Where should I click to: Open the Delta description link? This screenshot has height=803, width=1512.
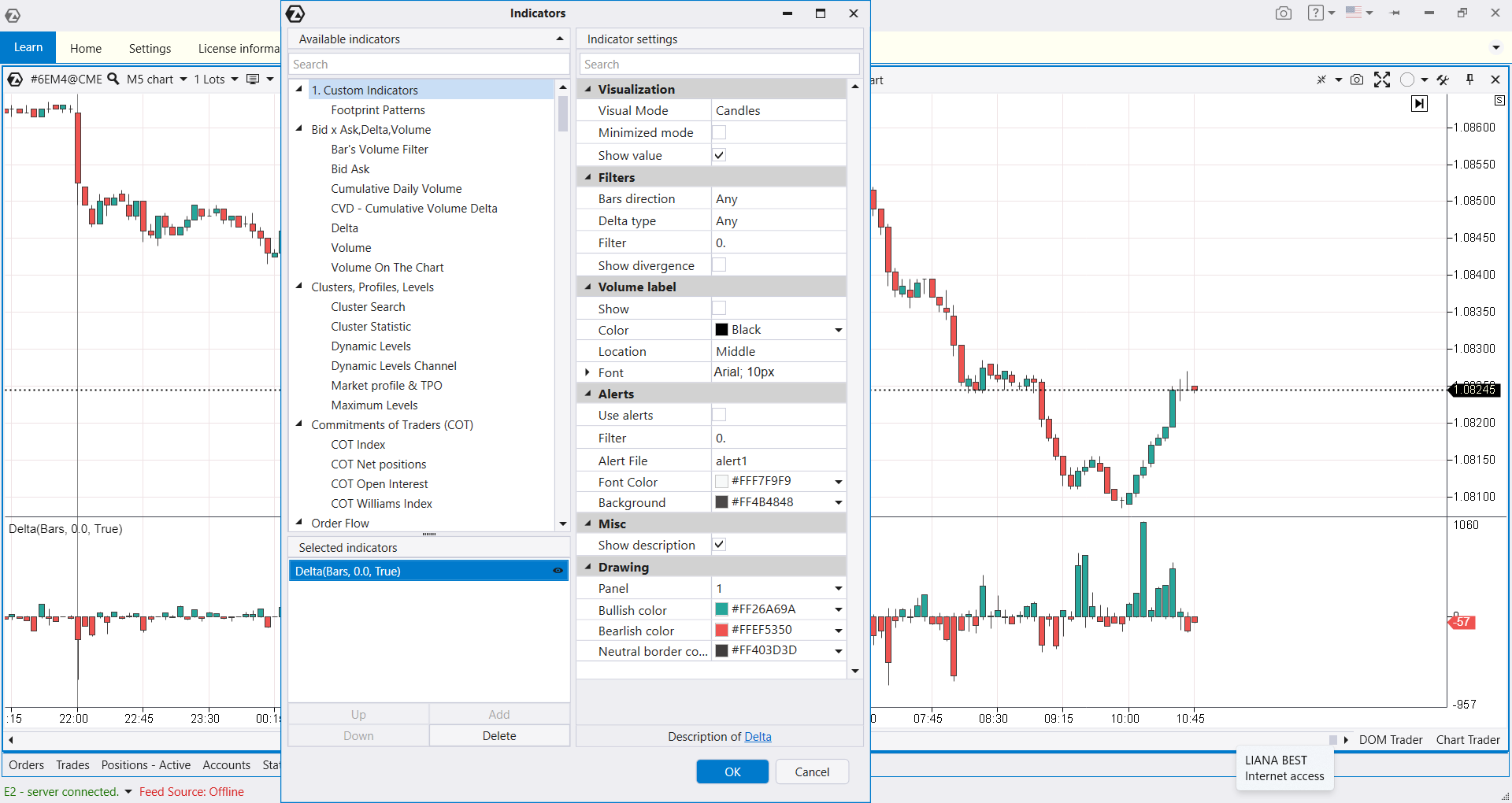(758, 736)
